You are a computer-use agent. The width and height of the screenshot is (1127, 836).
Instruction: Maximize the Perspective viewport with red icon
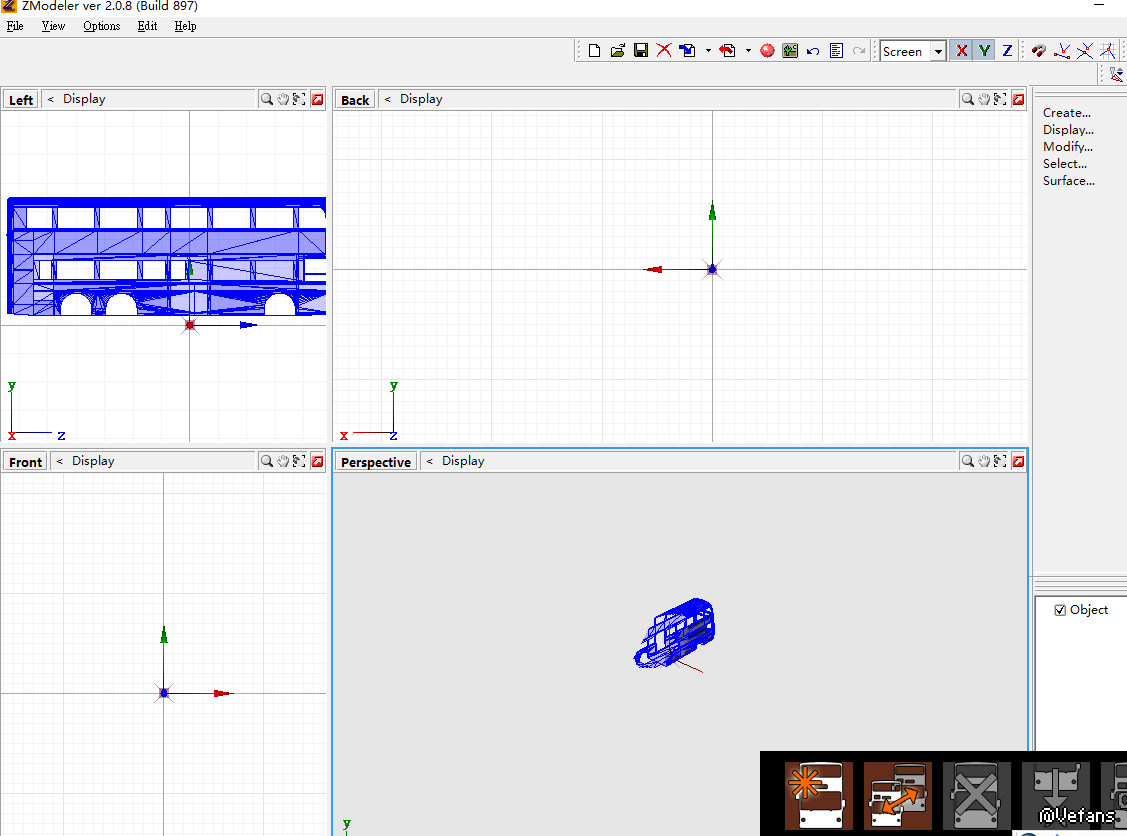pos(1018,461)
